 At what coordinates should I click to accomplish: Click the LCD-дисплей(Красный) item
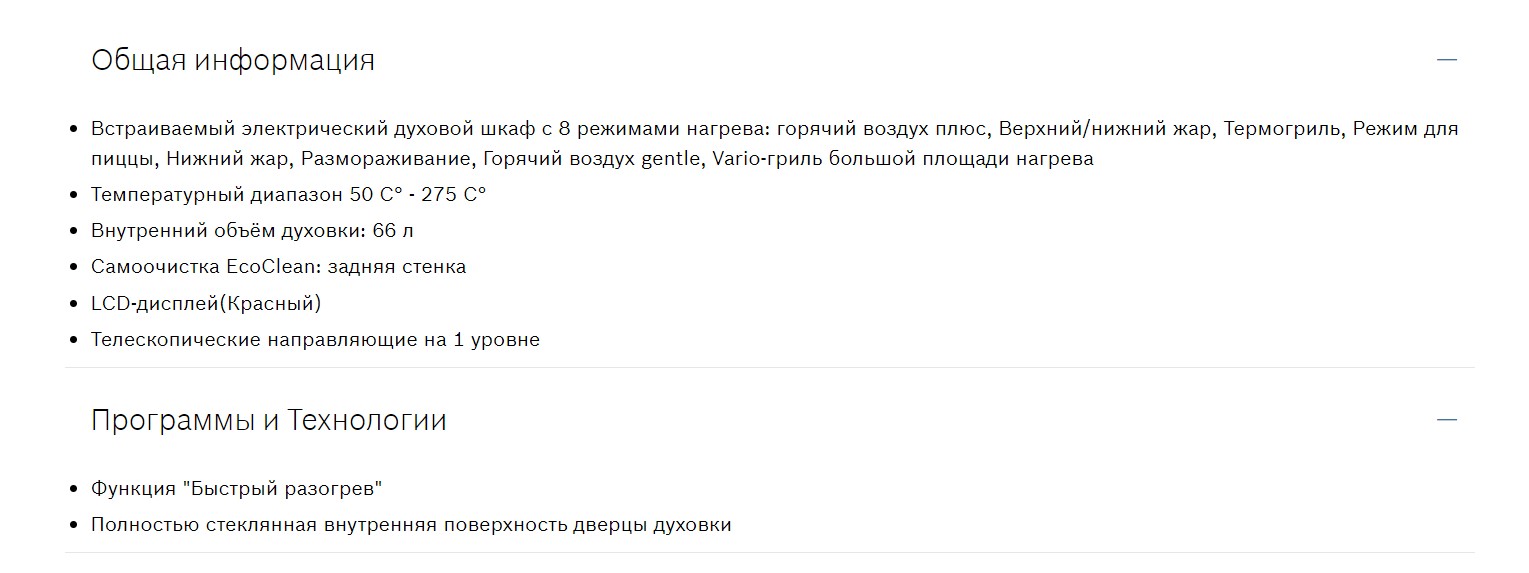pos(206,303)
